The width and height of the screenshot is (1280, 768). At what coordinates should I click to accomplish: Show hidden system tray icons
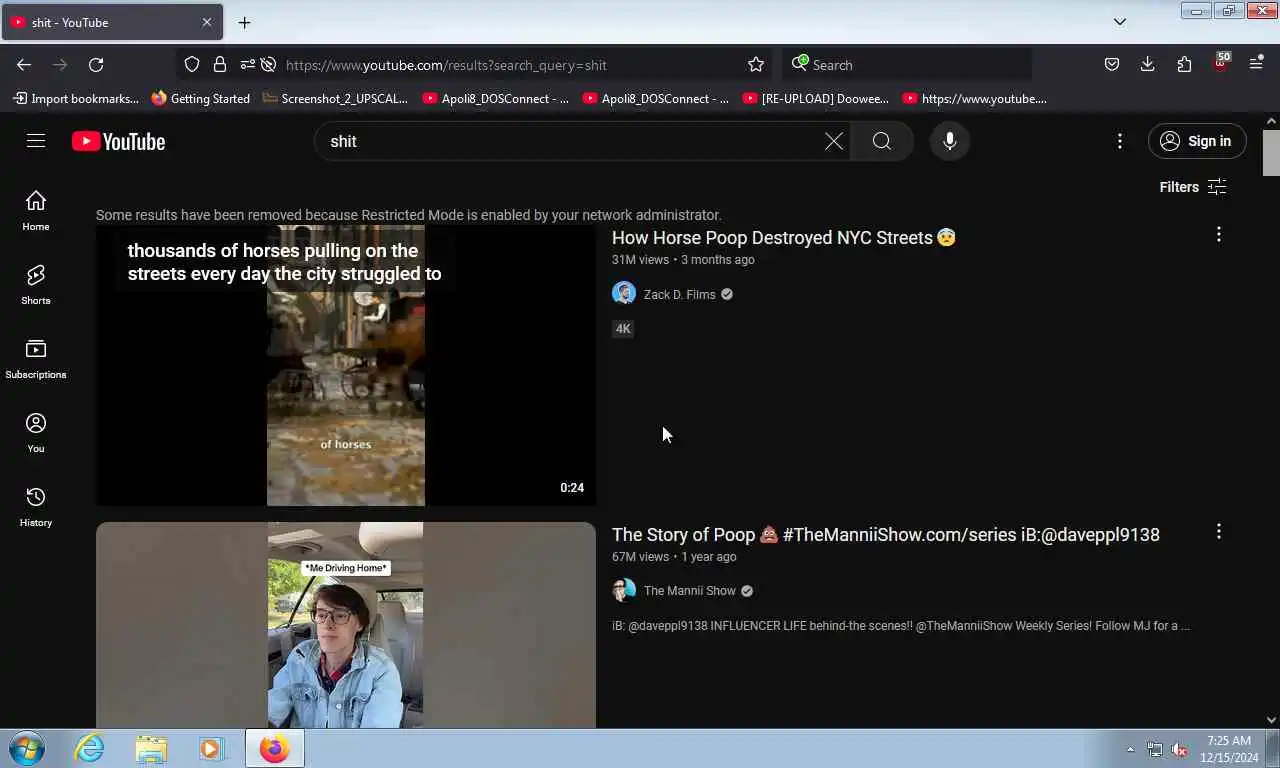click(x=1131, y=749)
